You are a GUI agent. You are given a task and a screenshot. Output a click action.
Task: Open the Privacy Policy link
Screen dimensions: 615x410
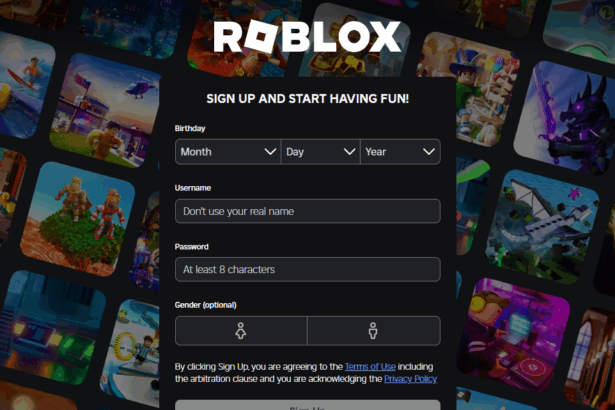[x=410, y=379]
